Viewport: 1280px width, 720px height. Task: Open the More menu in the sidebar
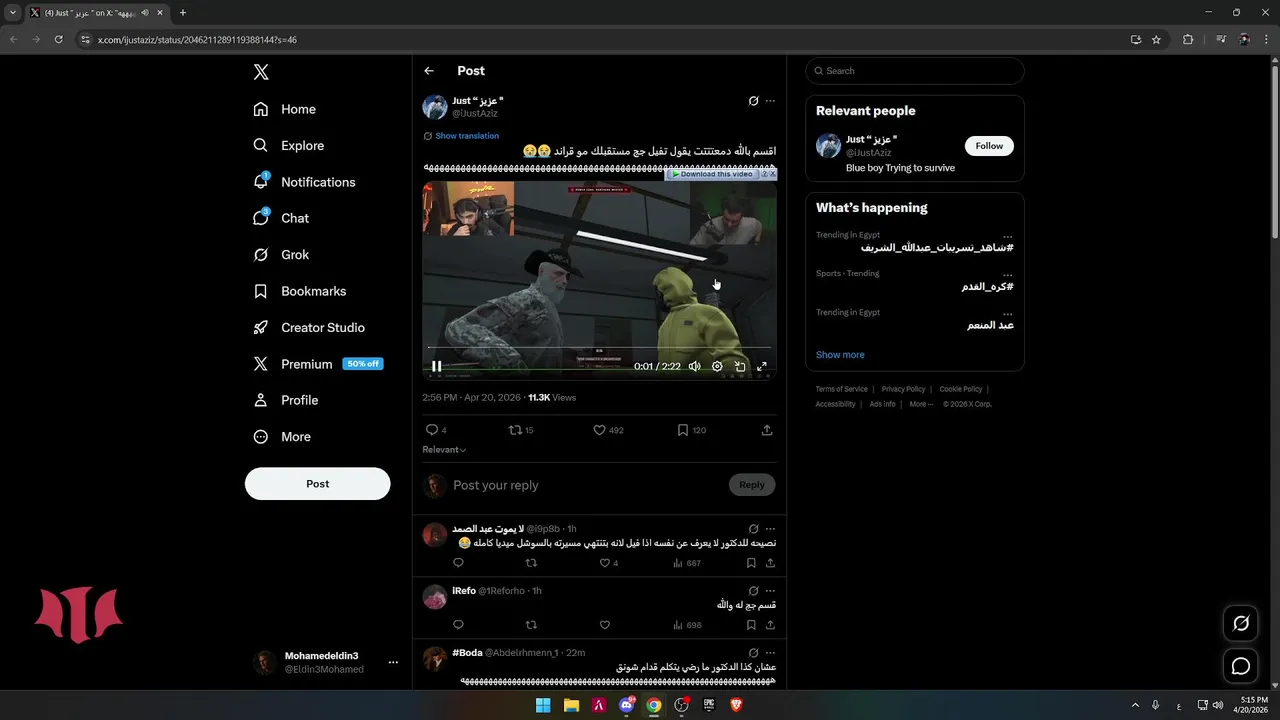tap(282, 437)
